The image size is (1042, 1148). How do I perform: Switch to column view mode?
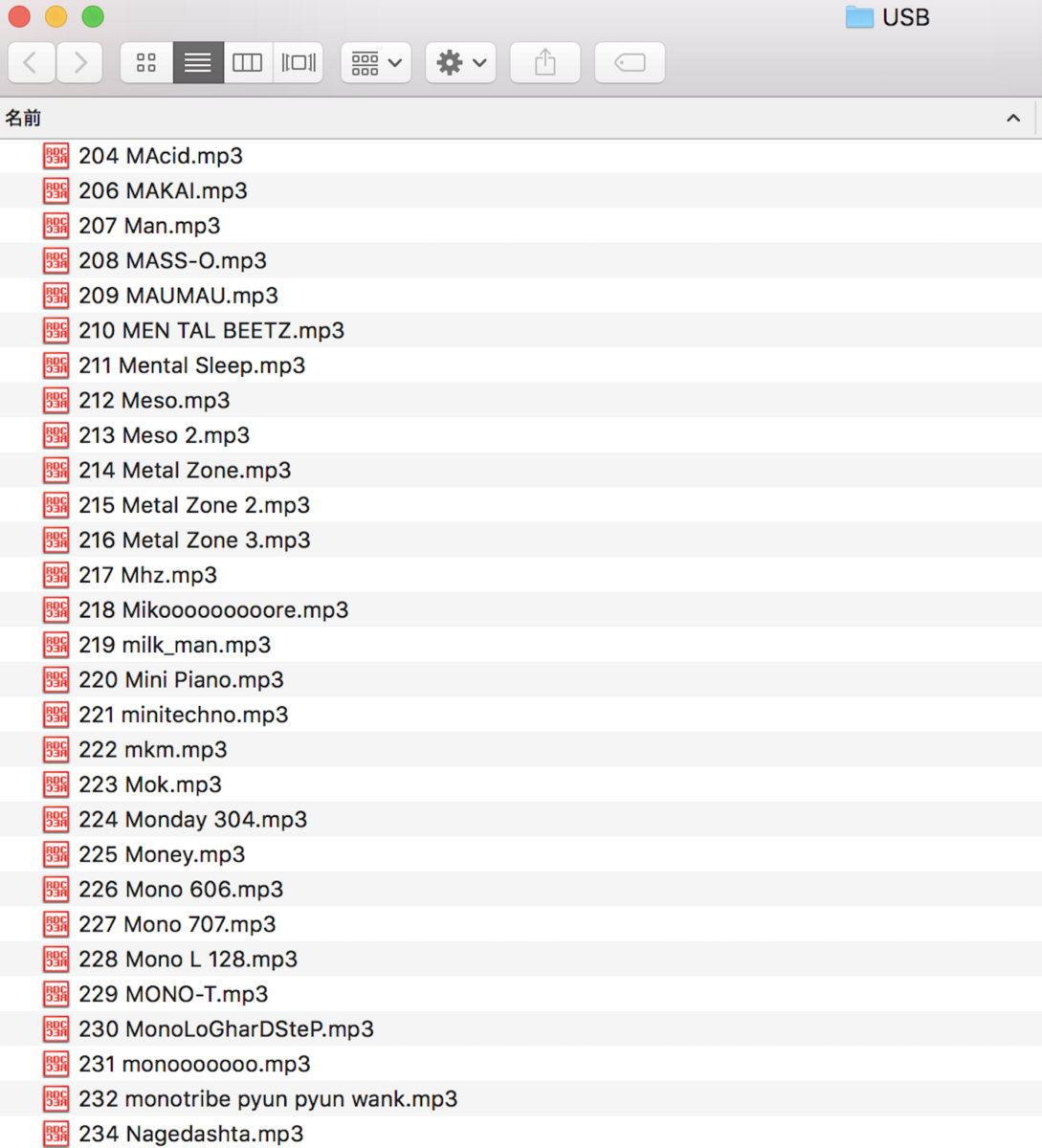tap(248, 63)
